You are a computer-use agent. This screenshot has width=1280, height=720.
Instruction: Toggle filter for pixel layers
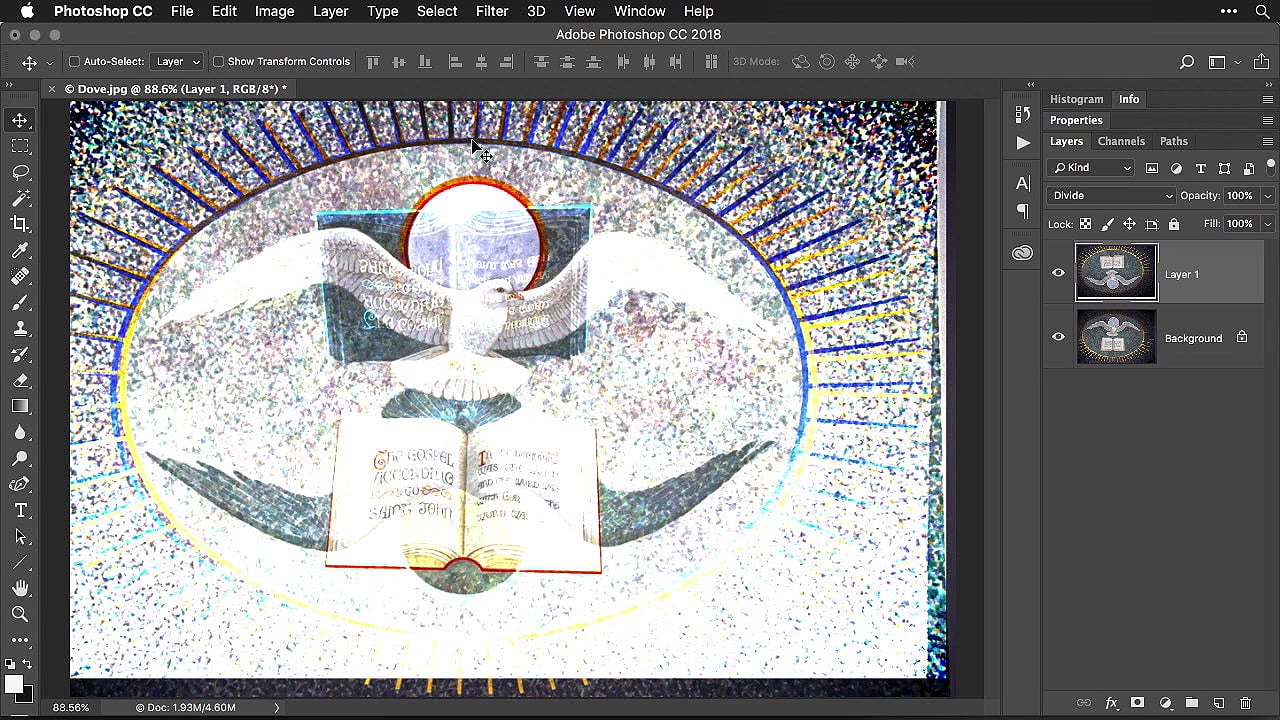coord(1152,169)
